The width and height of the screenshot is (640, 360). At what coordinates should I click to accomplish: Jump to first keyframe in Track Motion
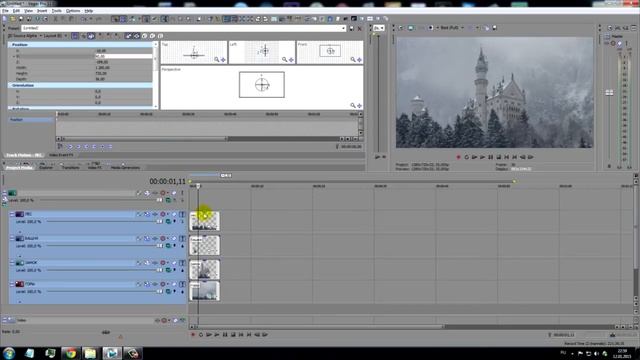point(70,146)
